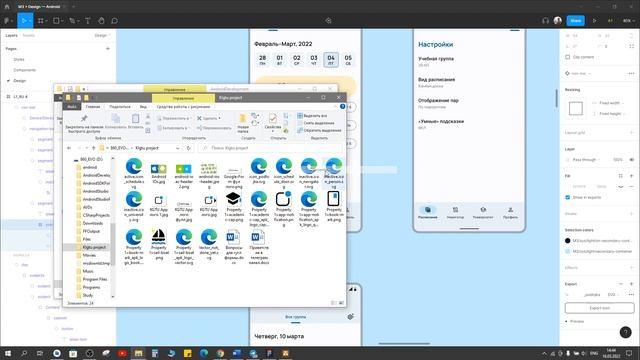Toggle layer visibility eye icon in Layer section
Image resolution: width=640 pixels, height=360 pixels.
pos(631,160)
